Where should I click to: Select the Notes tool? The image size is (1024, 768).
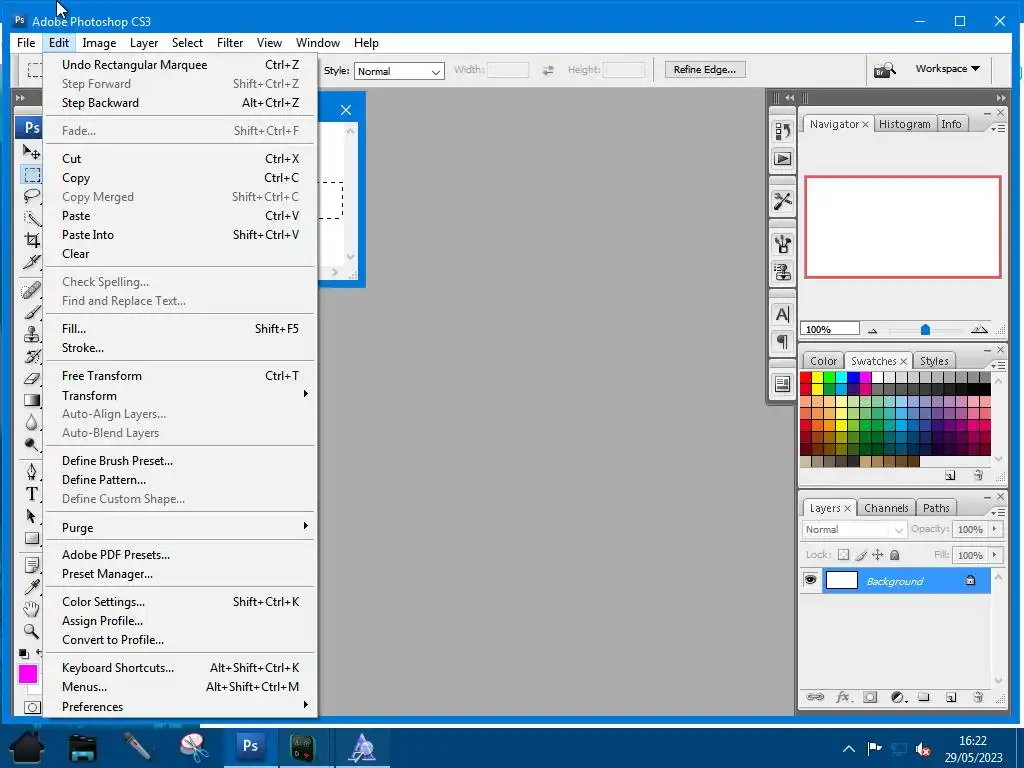(31, 565)
